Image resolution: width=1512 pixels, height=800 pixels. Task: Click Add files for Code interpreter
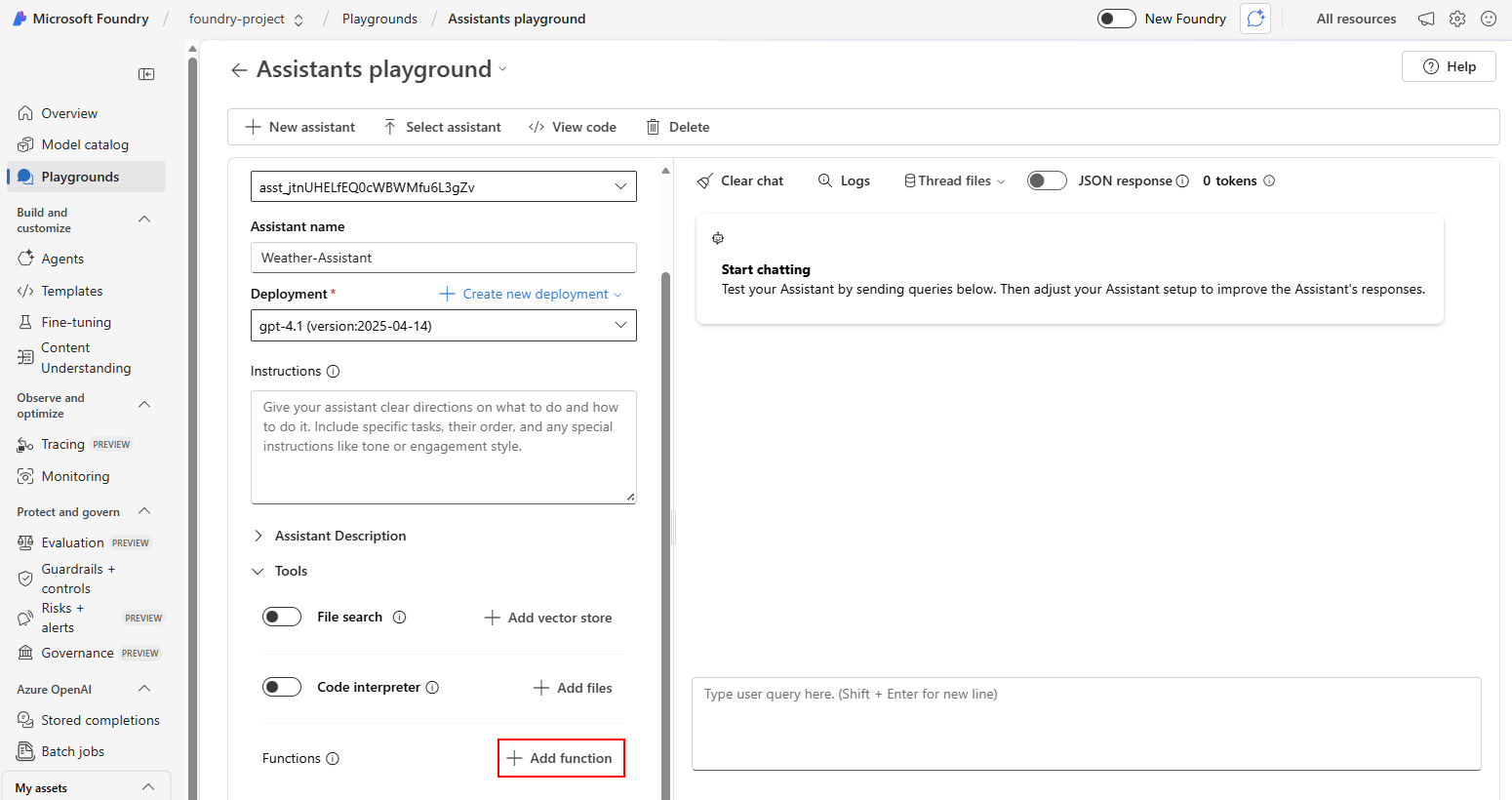coord(573,688)
